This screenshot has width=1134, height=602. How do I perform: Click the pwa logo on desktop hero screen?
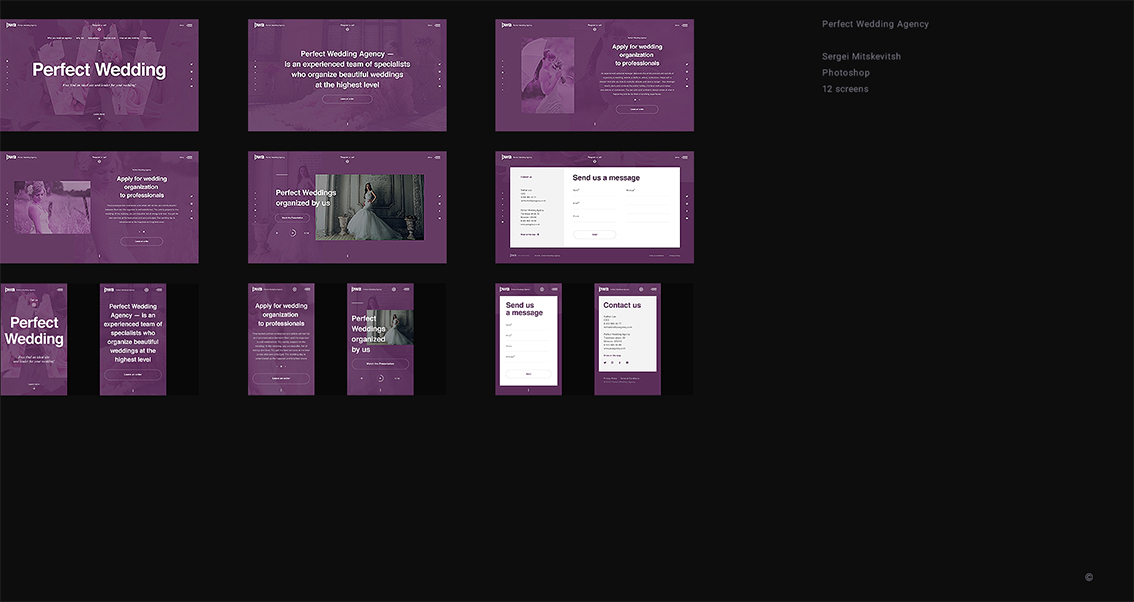tap(11, 25)
